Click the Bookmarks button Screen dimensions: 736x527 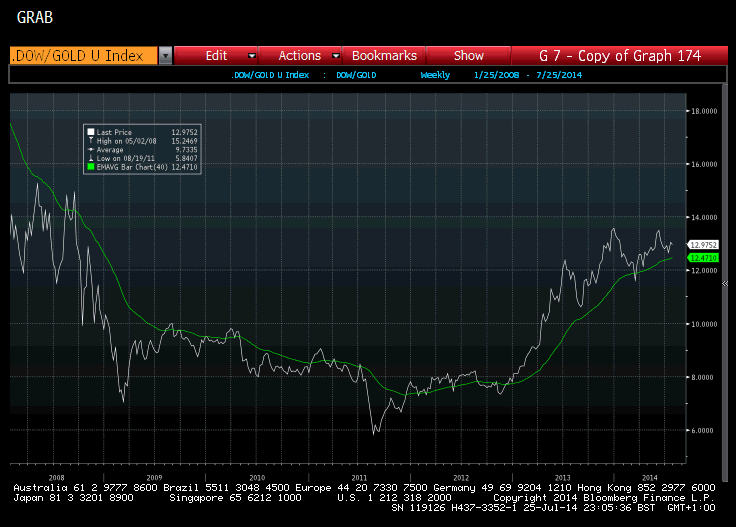384,56
